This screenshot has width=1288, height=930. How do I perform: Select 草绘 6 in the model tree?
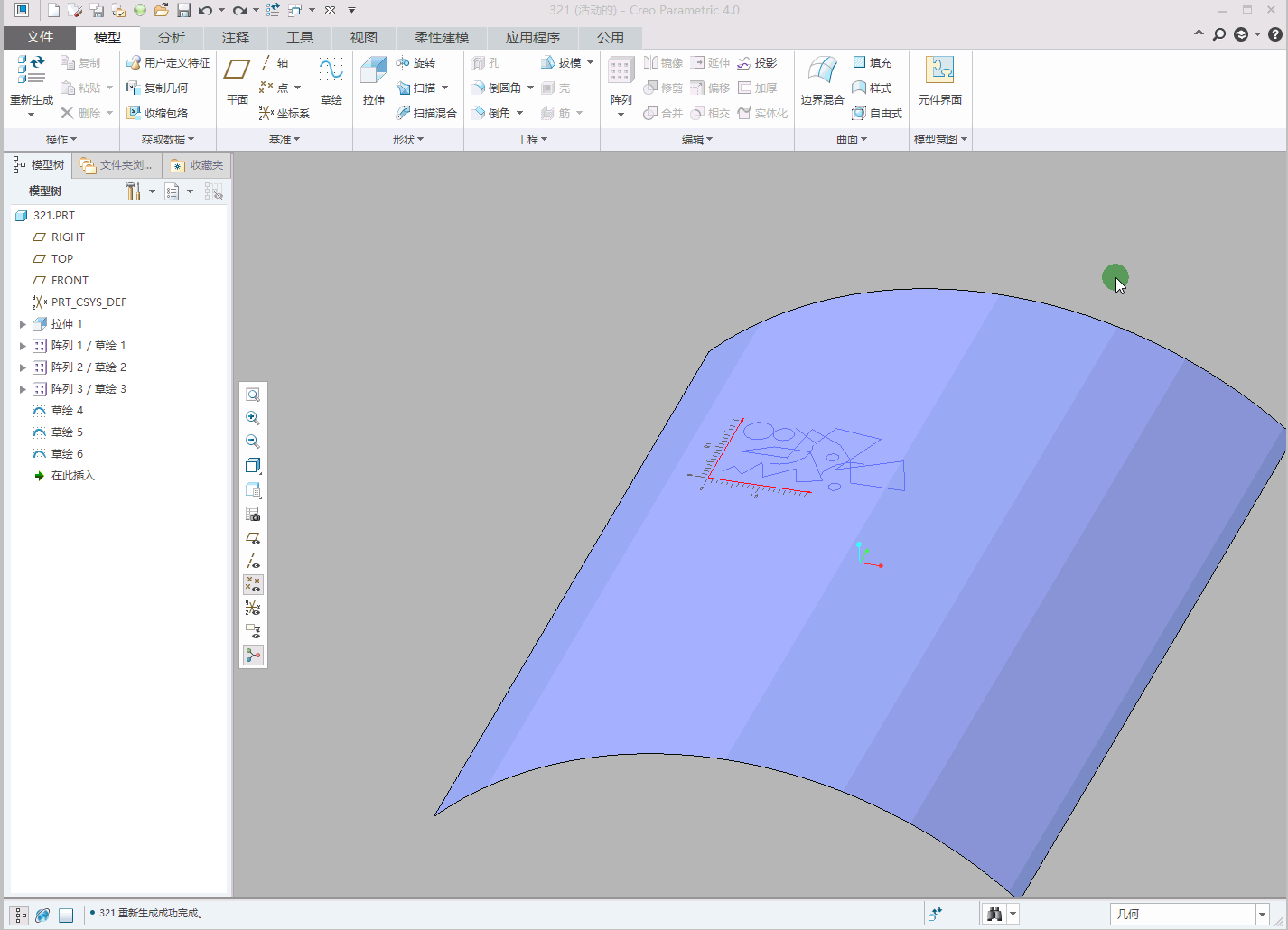tap(59, 454)
